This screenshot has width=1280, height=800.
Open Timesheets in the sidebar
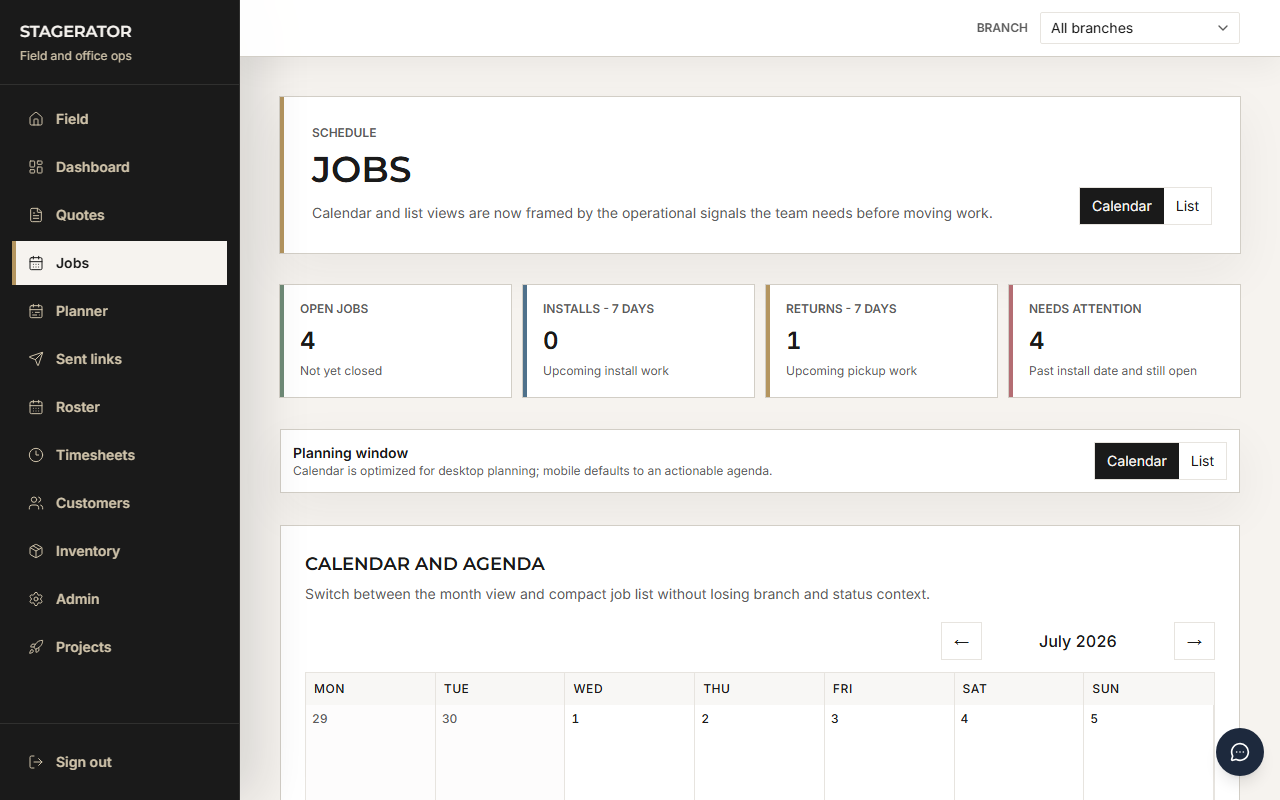120,455
